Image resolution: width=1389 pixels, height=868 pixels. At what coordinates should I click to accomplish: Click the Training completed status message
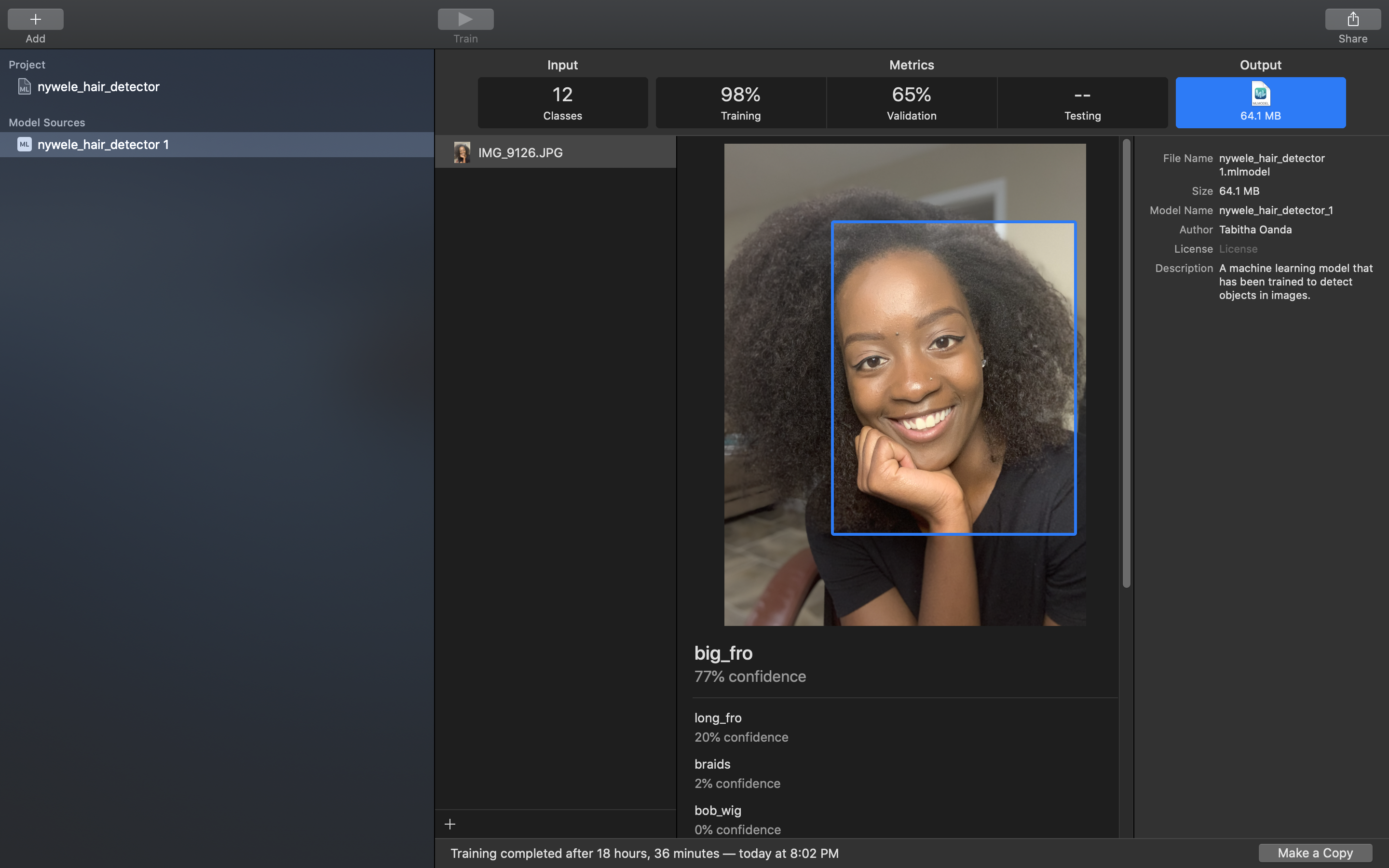[644, 853]
